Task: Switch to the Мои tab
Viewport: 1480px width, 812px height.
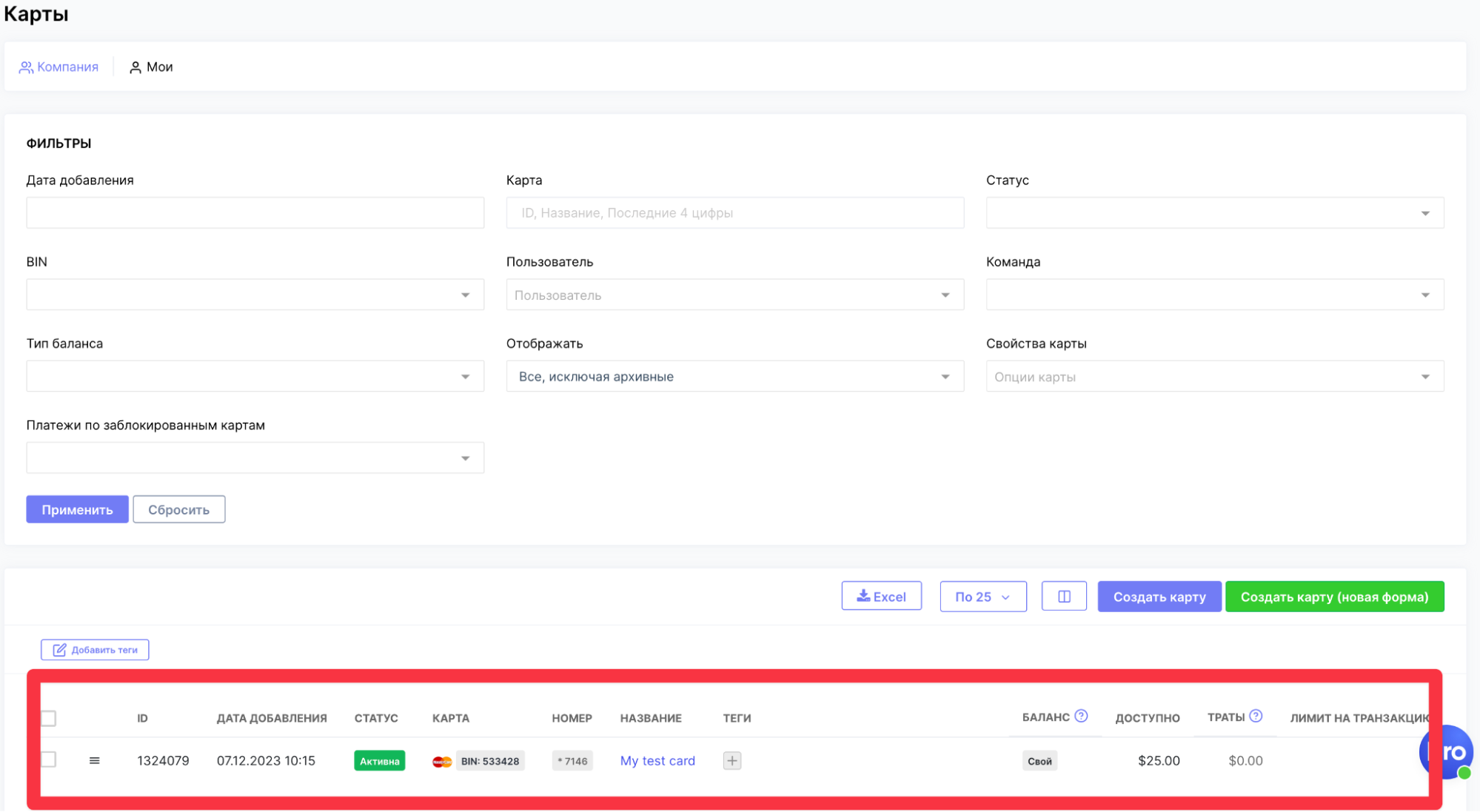Action: [x=152, y=67]
